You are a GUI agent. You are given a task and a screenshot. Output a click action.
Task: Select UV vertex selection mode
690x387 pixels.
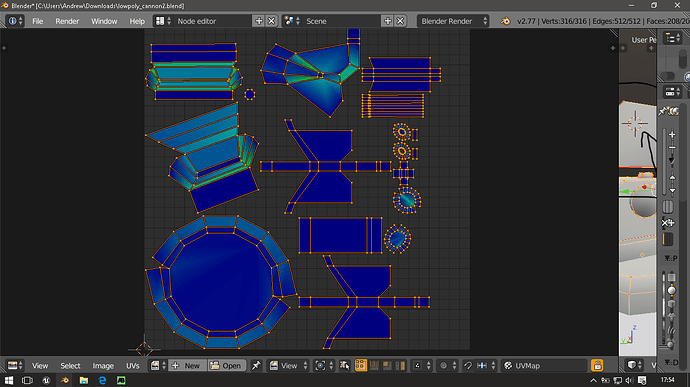(x=360, y=365)
